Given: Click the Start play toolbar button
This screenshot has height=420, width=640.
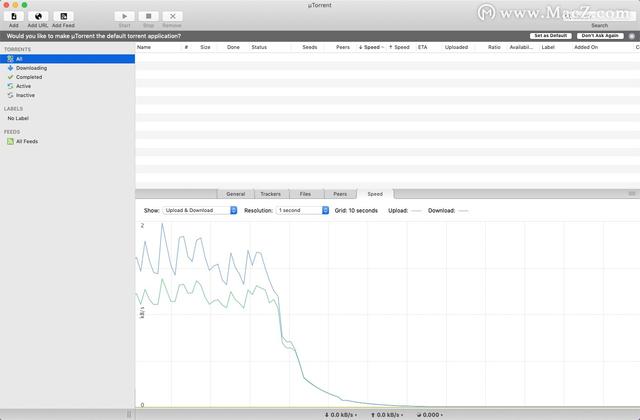Looking at the screenshot, I should [124, 16].
